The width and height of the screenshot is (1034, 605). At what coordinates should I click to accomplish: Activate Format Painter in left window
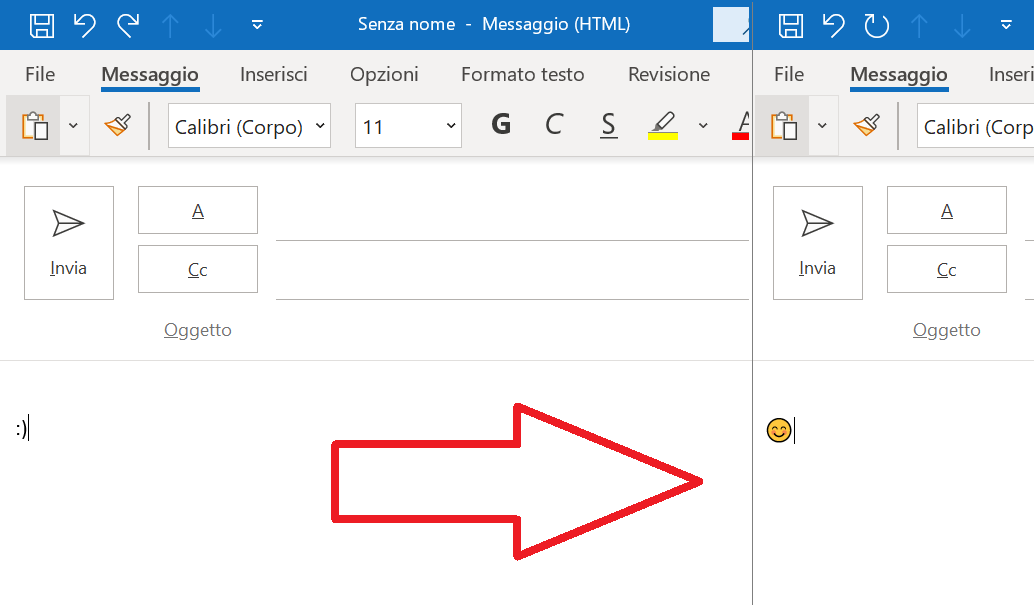pos(118,125)
